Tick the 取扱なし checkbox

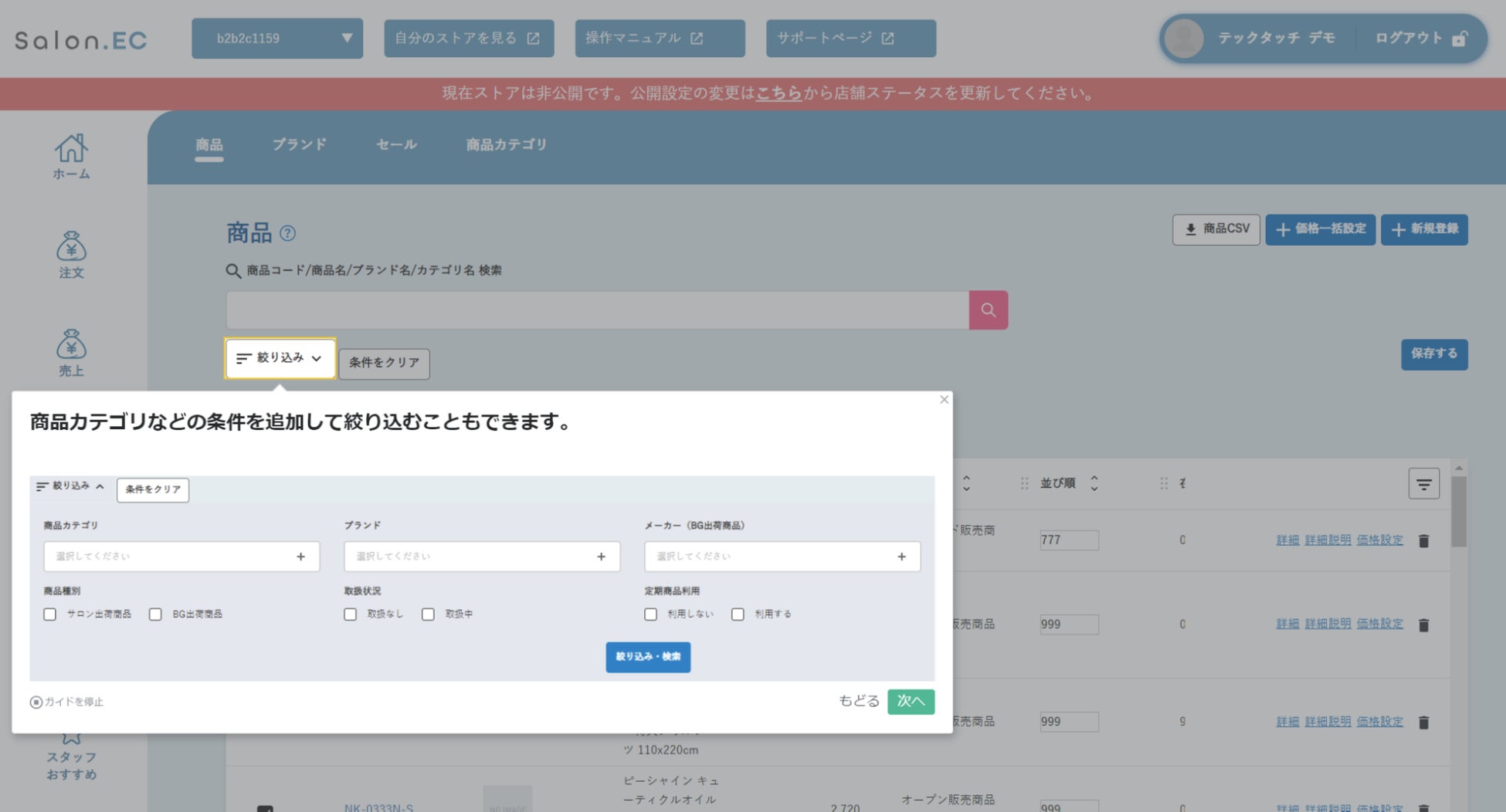coord(351,614)
